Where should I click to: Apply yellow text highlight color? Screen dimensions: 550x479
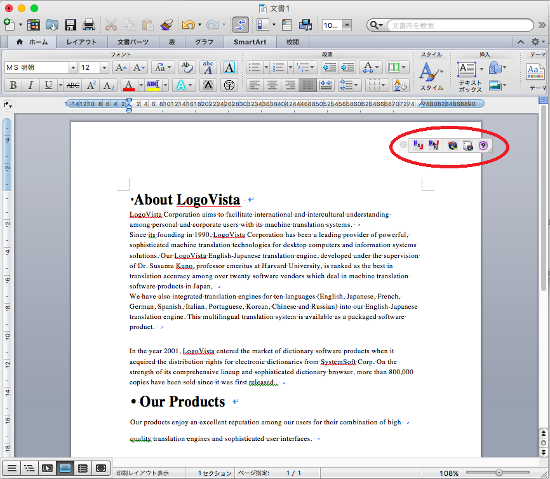pos(153,85)
